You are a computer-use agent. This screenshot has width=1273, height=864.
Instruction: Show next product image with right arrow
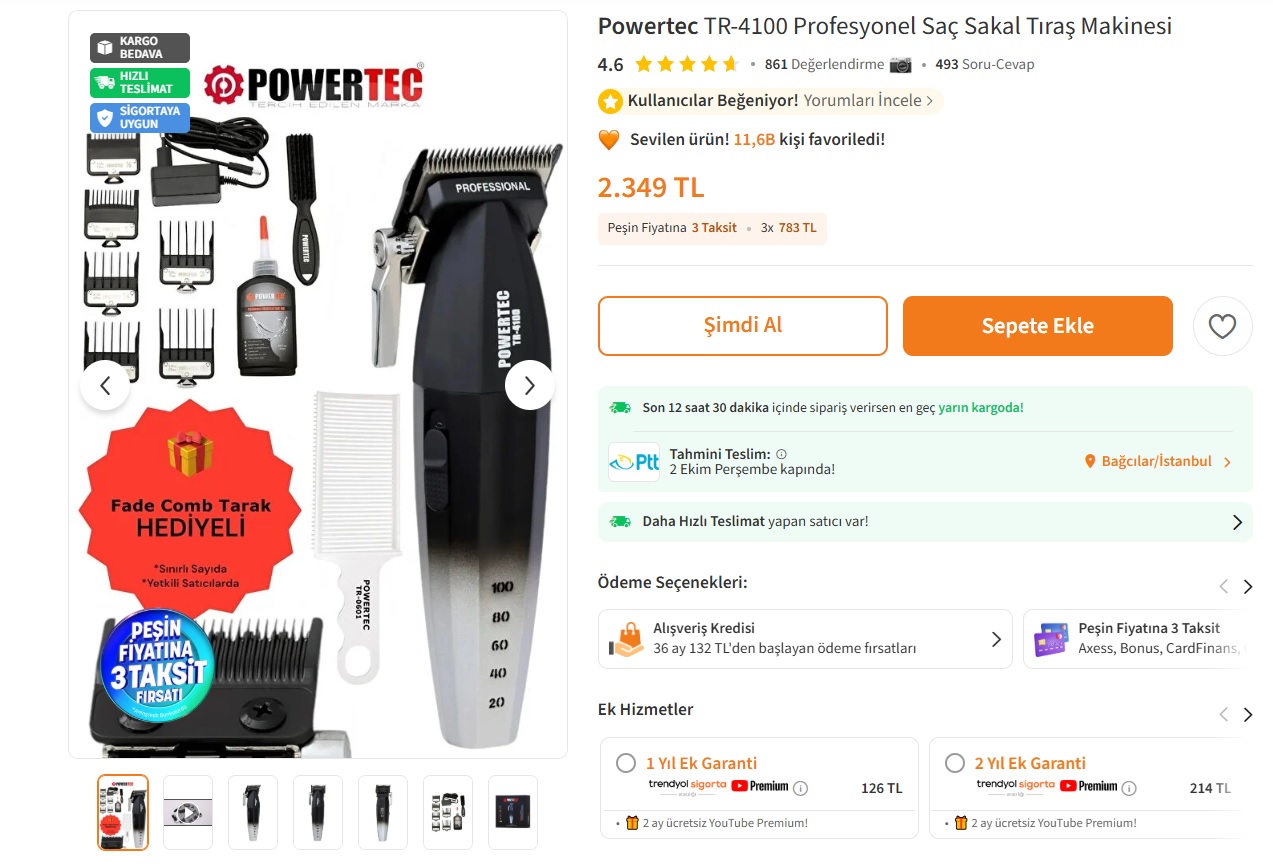point(529,385)
